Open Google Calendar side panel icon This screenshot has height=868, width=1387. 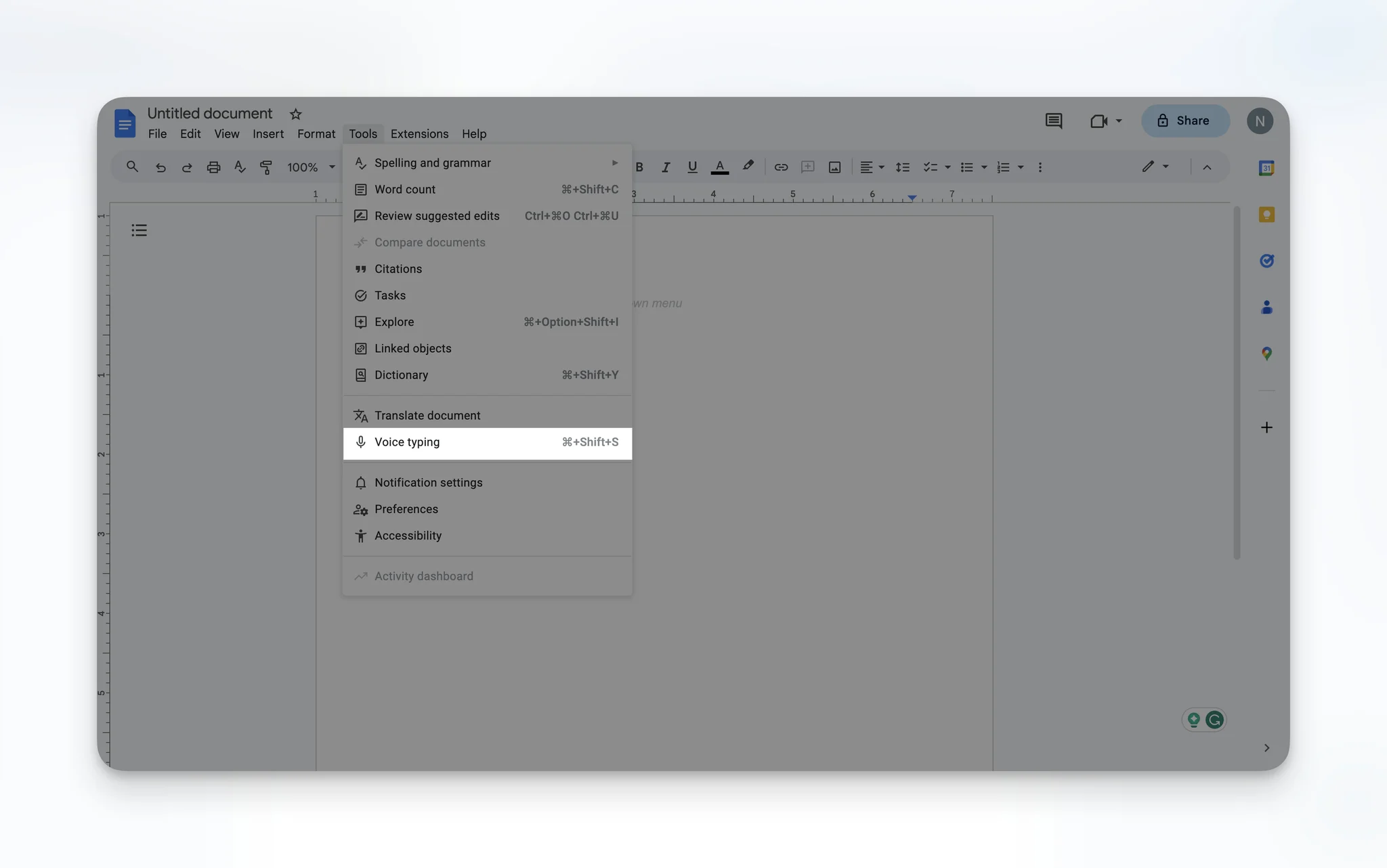[x=1266, y=168]
